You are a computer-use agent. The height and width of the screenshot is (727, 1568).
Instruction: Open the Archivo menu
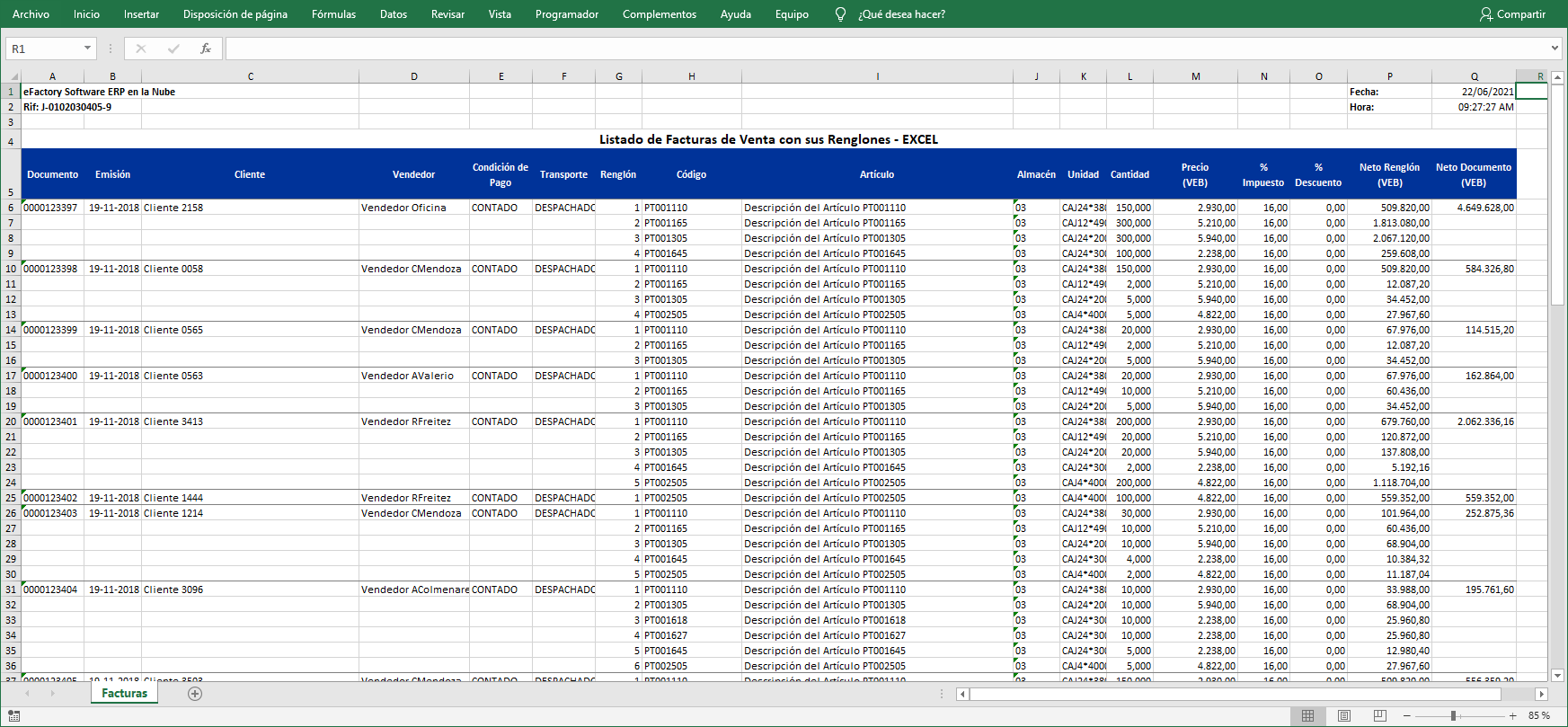click(31, 14)
